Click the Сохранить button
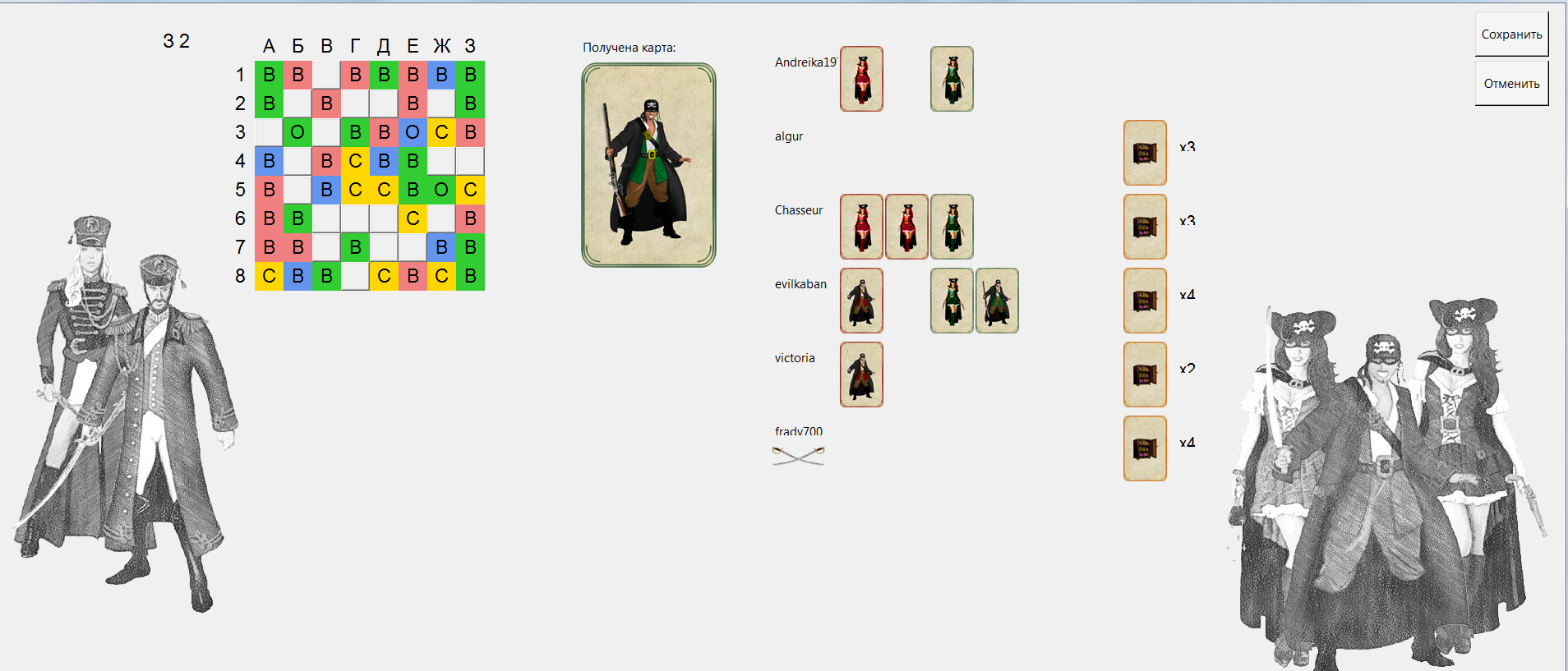Image resolution: width=1568 pixels, height=671 pixels. pos(1511,34)
